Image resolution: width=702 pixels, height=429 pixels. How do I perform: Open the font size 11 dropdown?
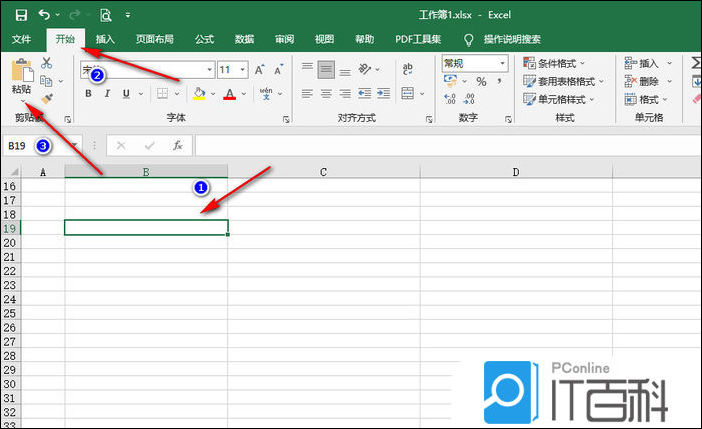point(243,69)
